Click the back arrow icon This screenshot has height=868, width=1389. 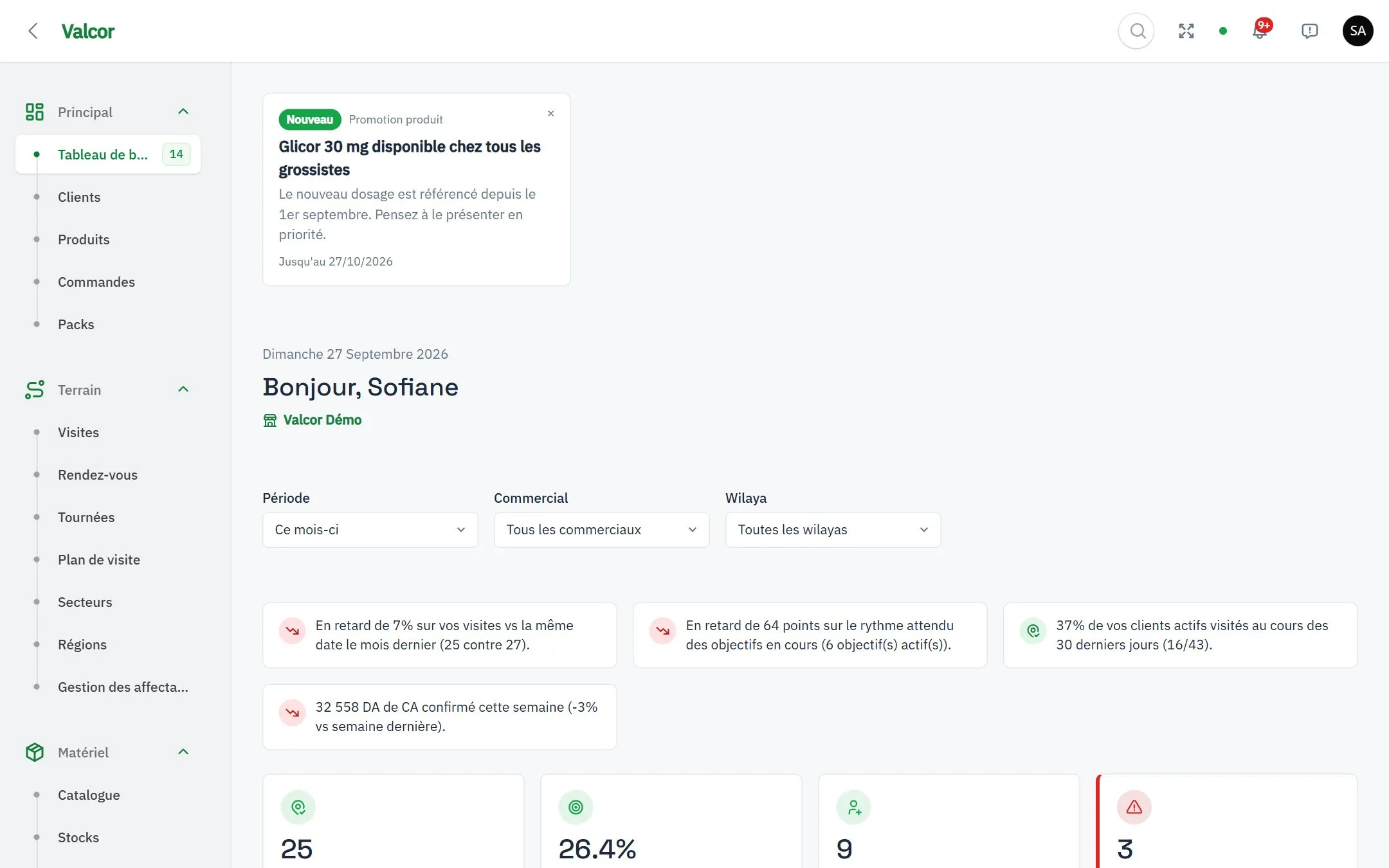coord(33,31)
